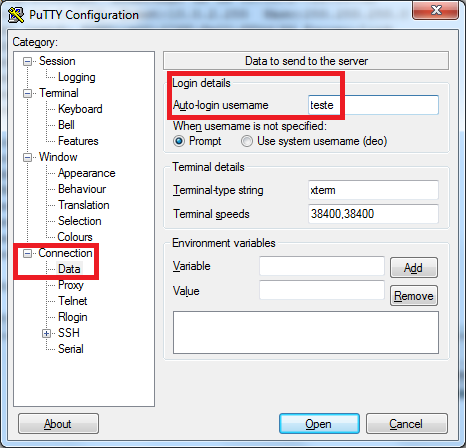Close the PuTTY Configuration window
The image size is (466, 448).
(436, 10)
